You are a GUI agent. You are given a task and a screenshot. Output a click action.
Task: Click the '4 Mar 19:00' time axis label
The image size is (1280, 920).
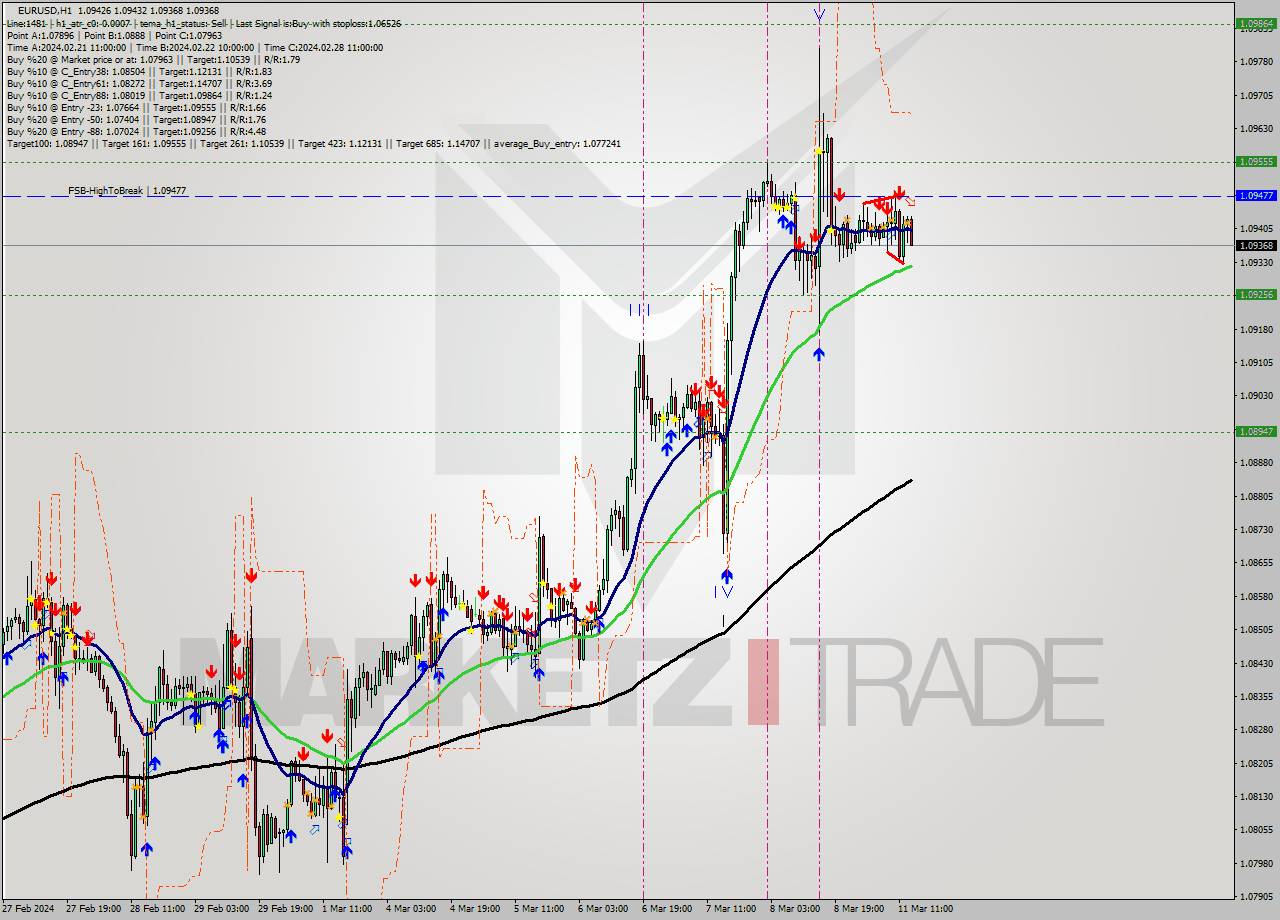click(475, 909)
